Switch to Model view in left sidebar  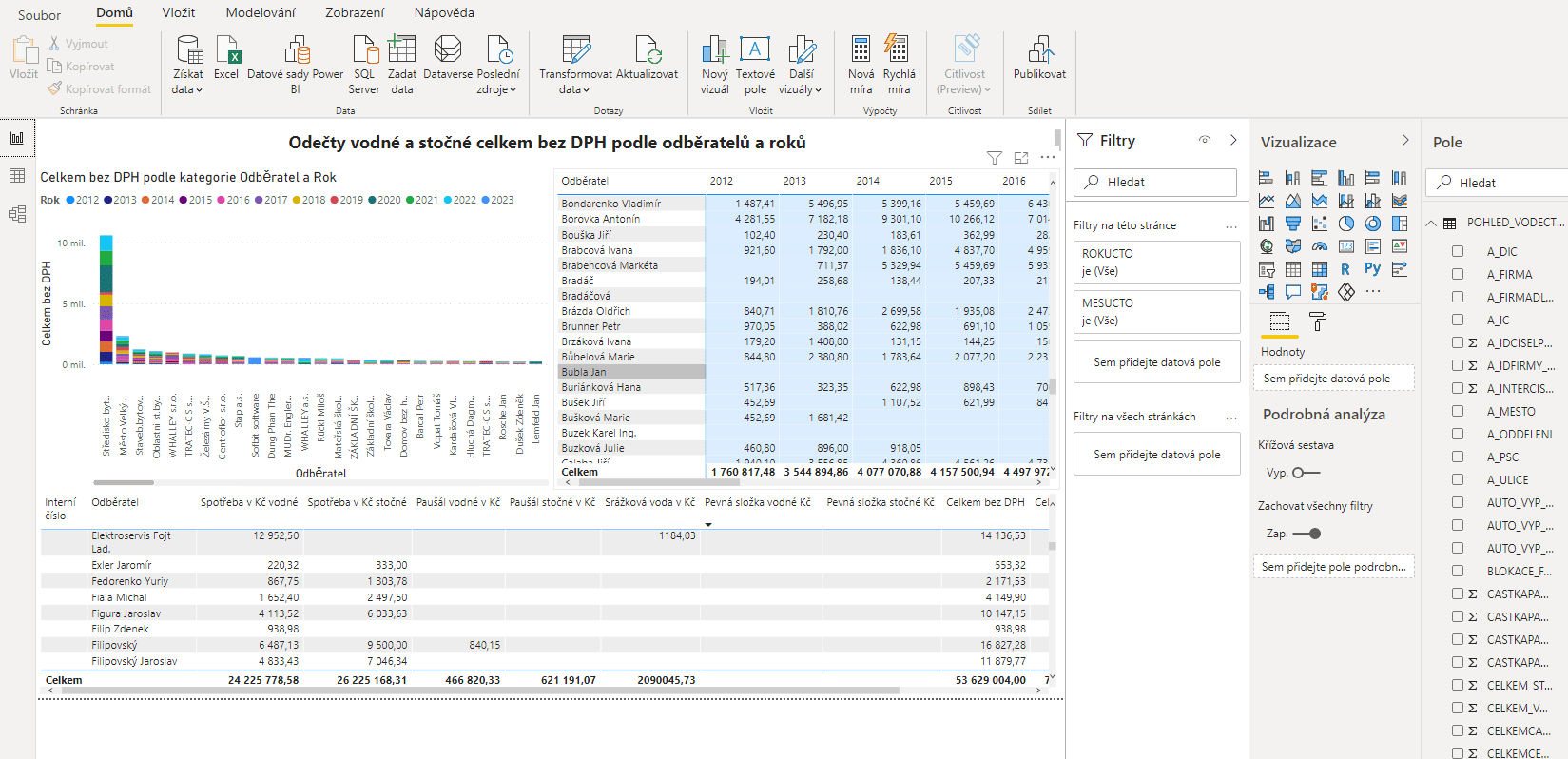(17, 214)
